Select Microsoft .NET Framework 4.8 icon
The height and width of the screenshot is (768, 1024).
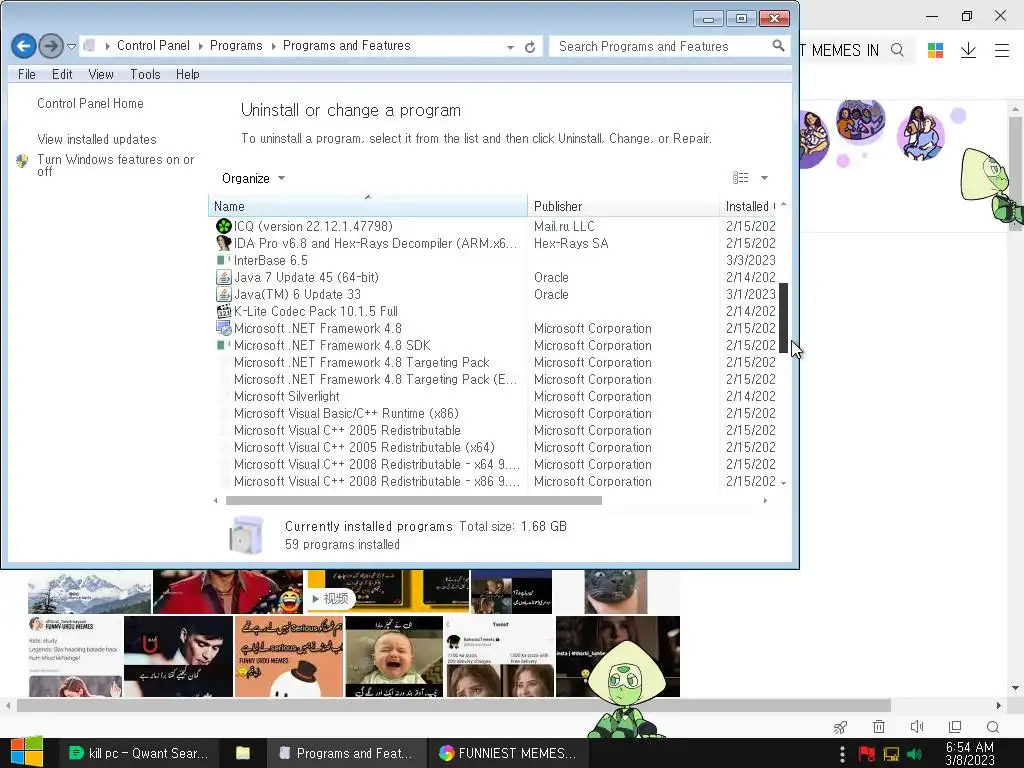click(x=224, y=328)
